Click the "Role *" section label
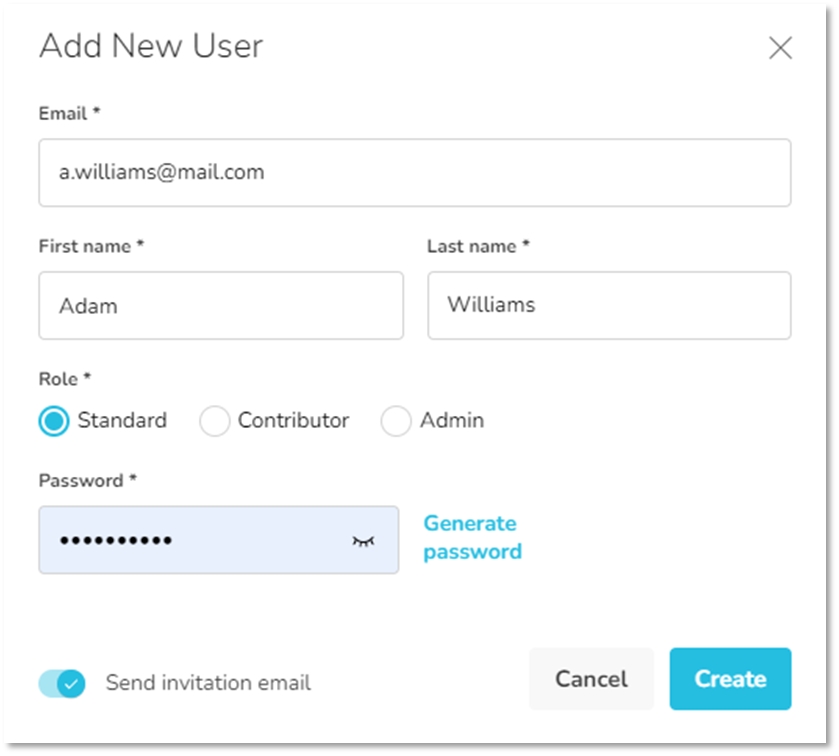The height and width of the screenshot is (756, 839). point(64,379)
